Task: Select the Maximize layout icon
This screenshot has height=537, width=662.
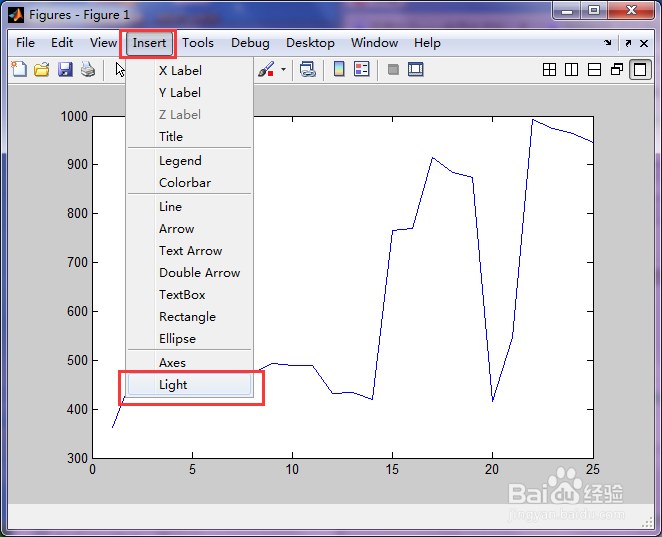Action: (x=640, y=70)
